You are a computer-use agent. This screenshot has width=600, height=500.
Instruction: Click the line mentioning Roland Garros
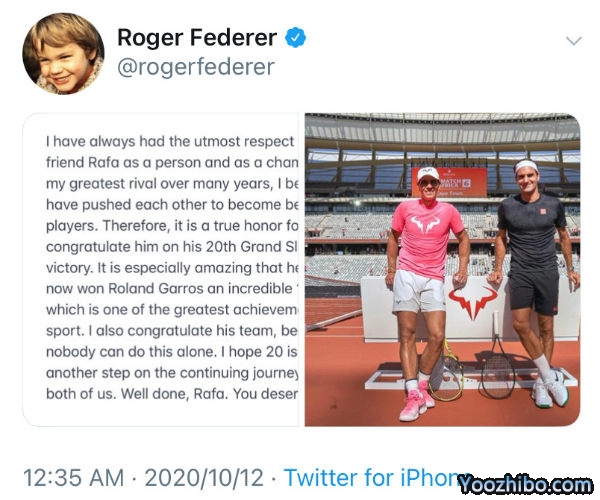point(170,290)
